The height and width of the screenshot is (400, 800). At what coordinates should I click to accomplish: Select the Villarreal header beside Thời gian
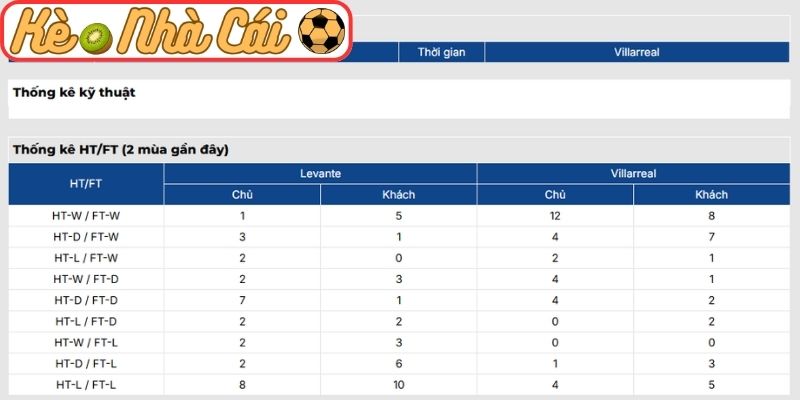(x=637, y=52)
